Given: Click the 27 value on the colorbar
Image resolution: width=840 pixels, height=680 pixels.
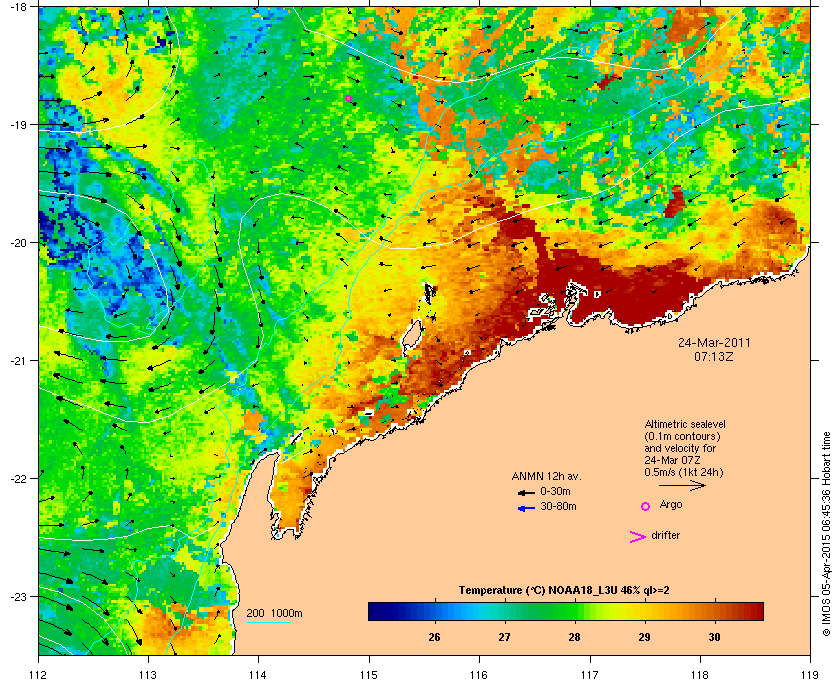Looking at the screenshot, I should (x=504, y=637).
